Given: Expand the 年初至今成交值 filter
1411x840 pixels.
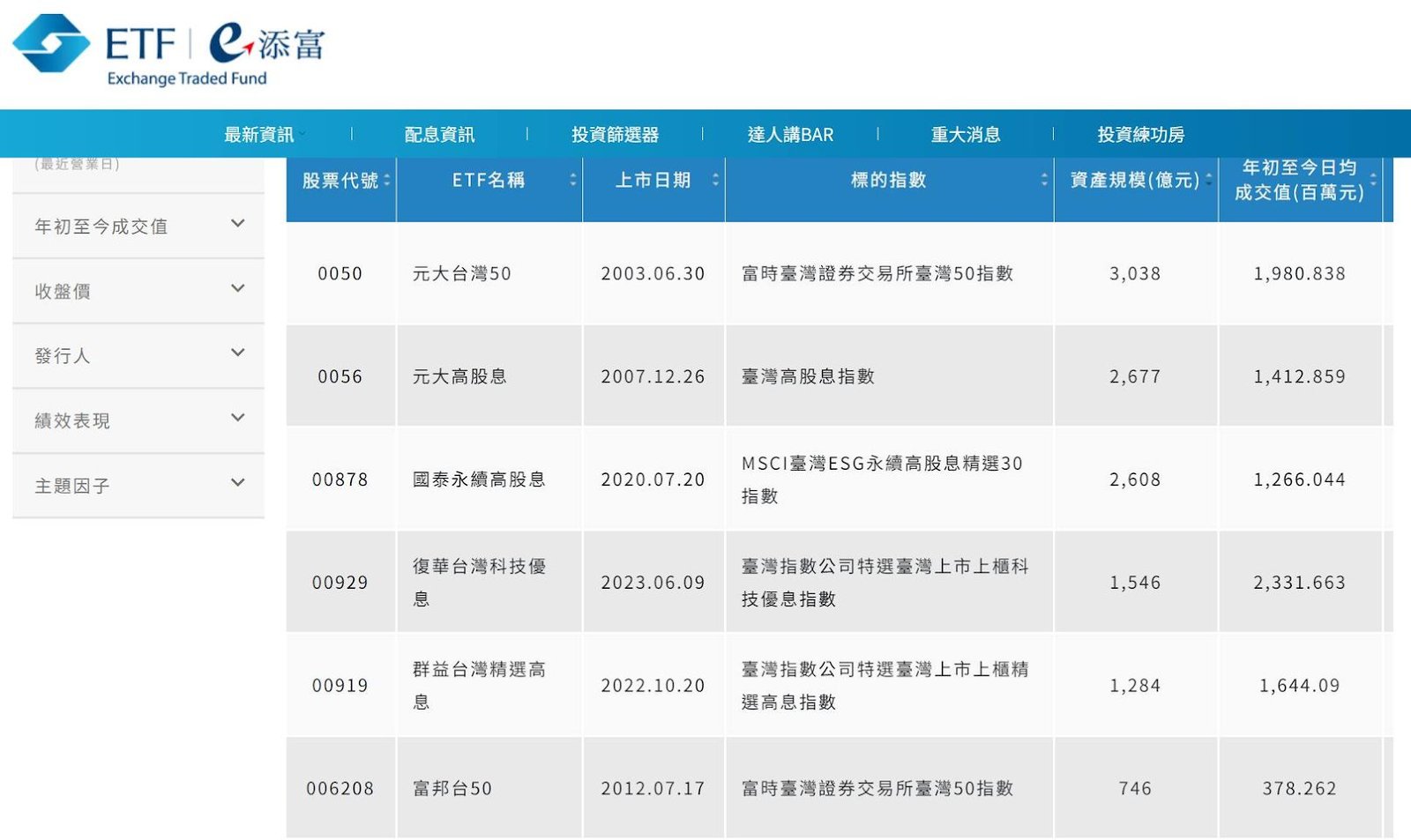Looking at the screenshot, I should 138,226.
